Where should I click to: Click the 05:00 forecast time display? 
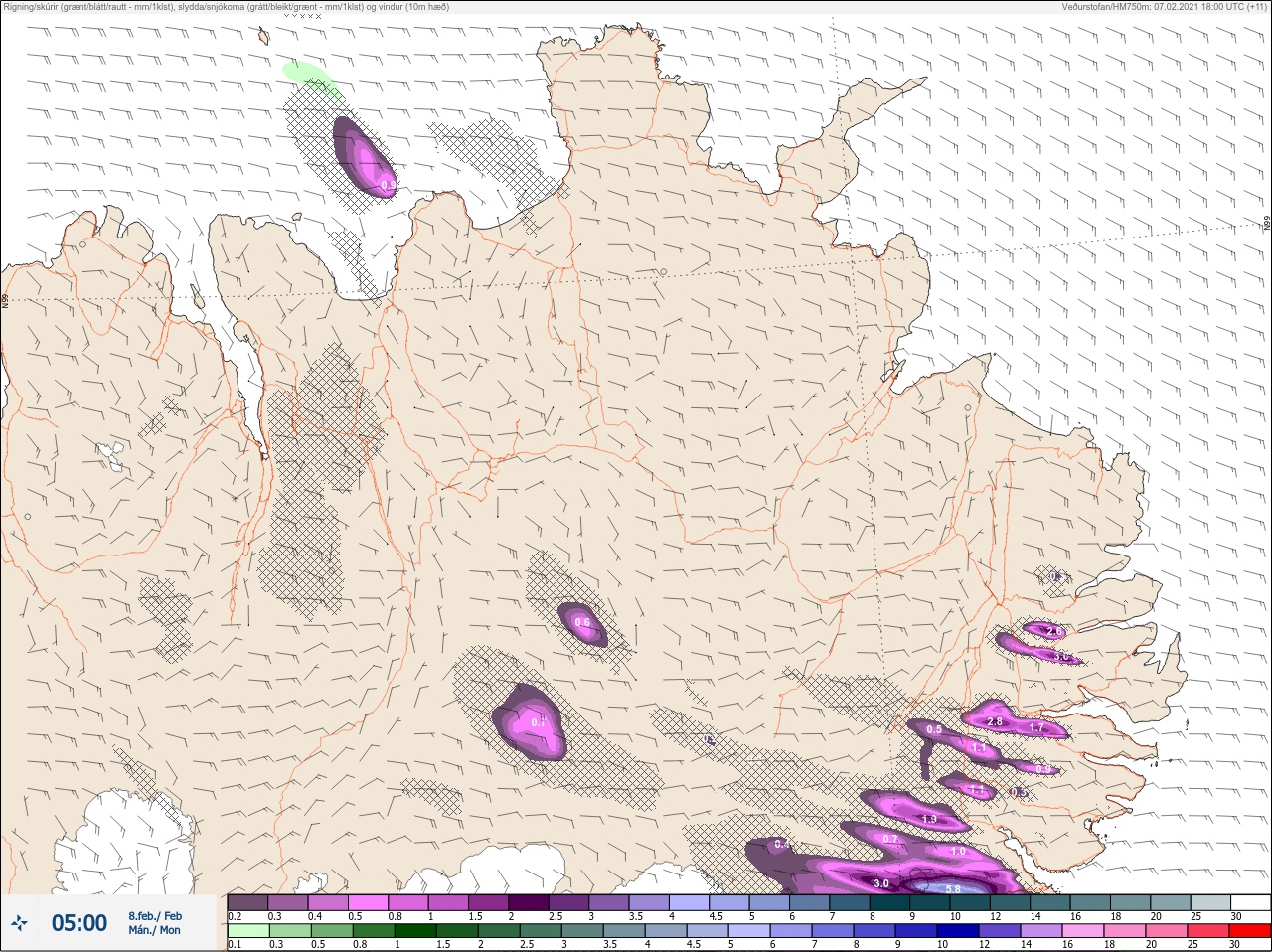coord(79,923)
